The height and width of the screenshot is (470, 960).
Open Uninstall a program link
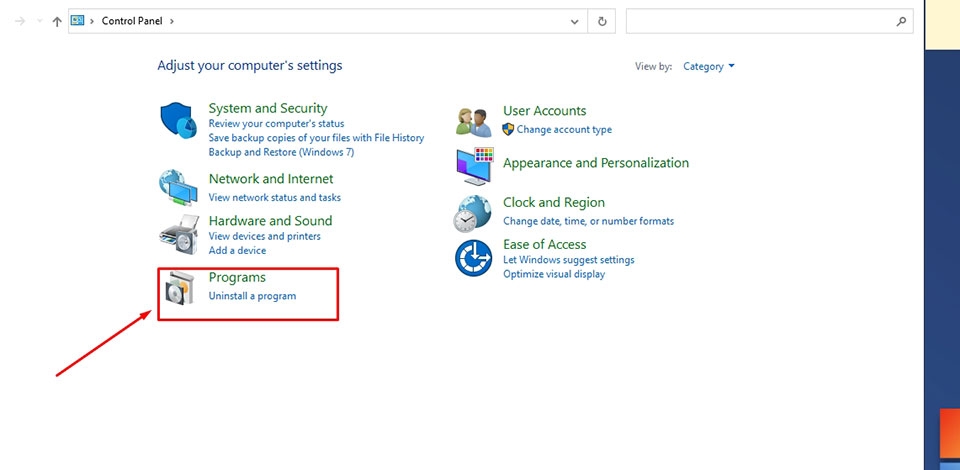pos(252,296)
